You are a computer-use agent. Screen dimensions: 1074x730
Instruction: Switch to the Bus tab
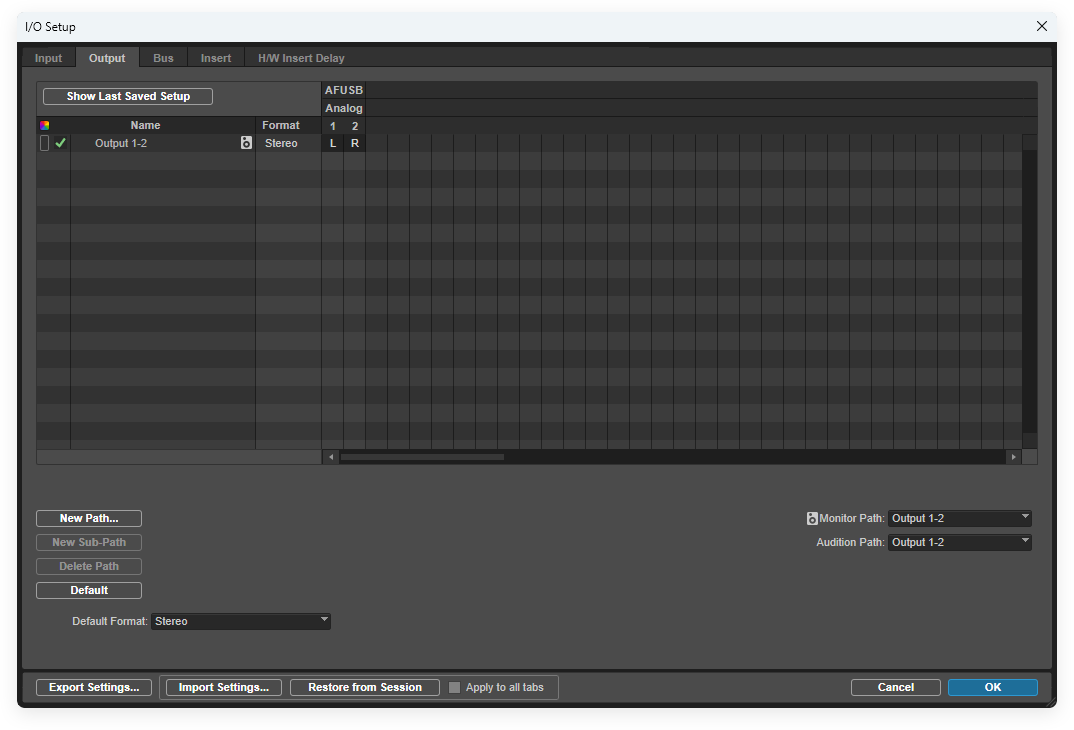(163, 58)
